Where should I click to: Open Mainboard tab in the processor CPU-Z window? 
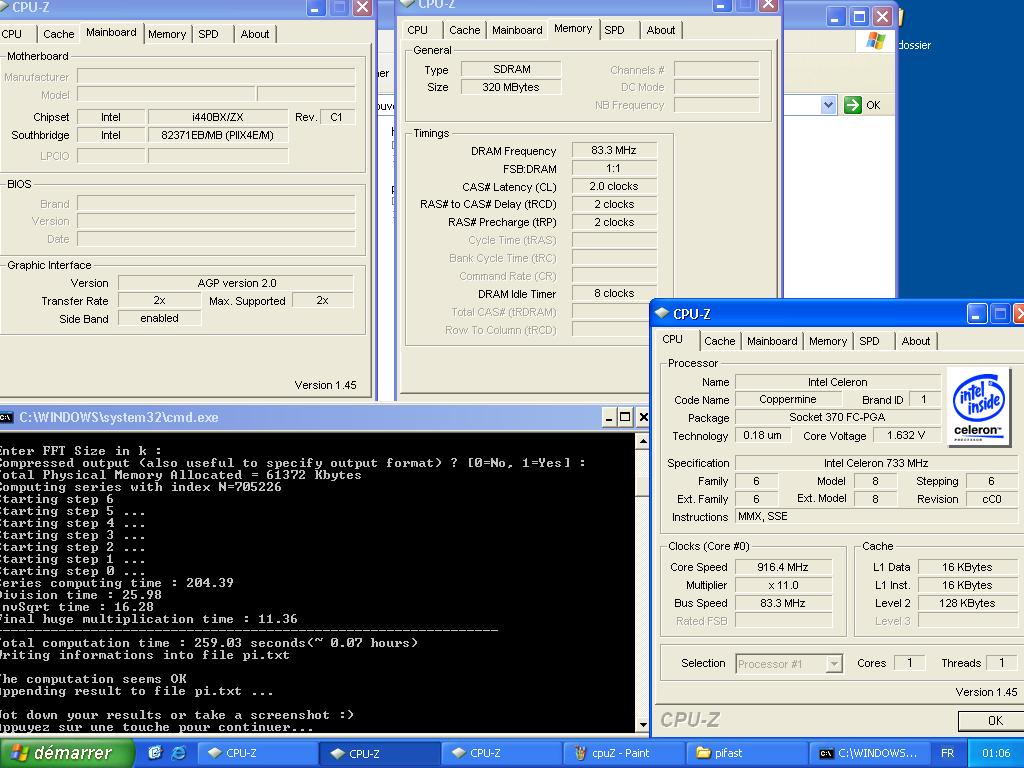[x=772, y=341]
